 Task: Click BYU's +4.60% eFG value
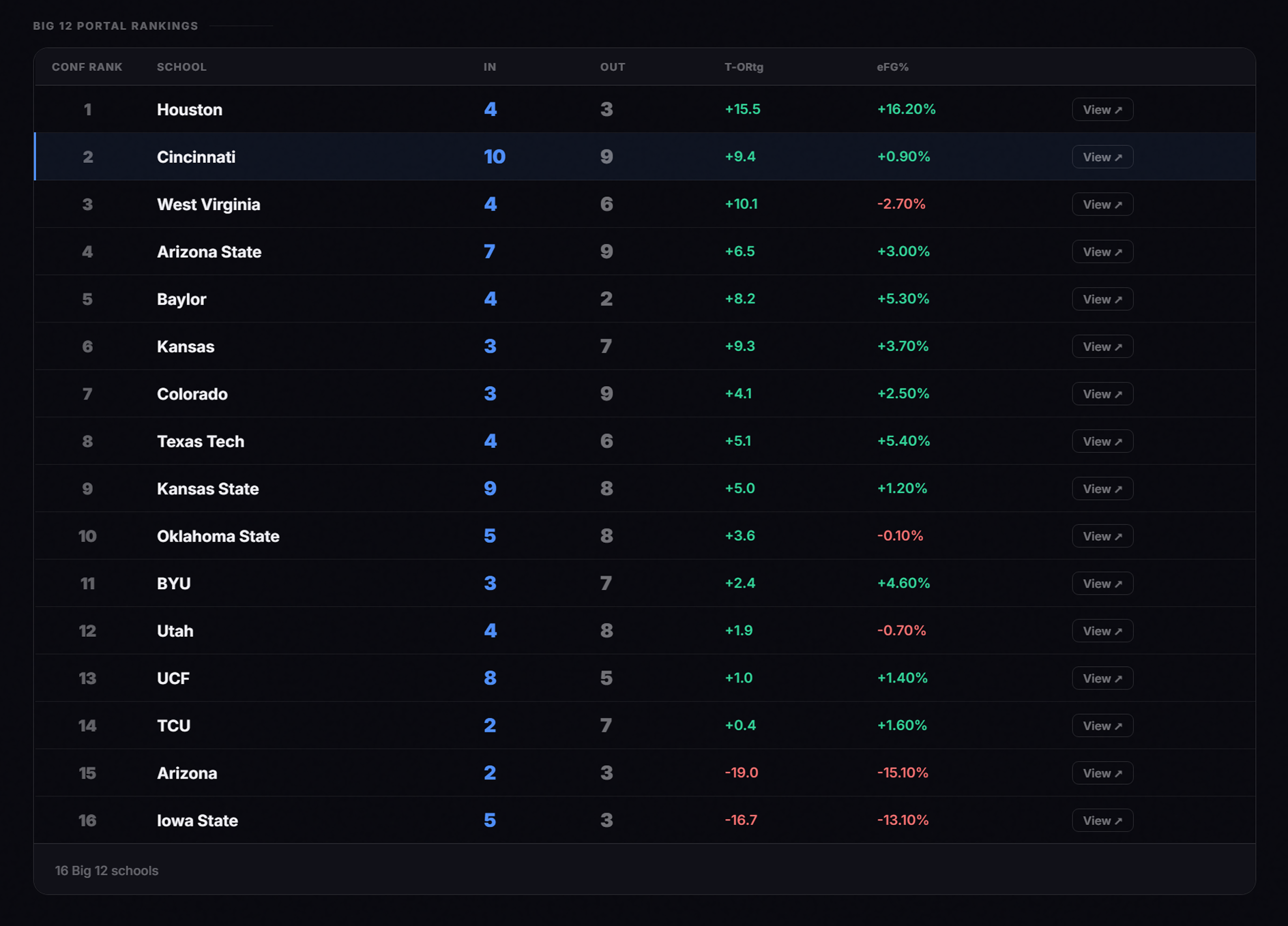pos(903,583)
